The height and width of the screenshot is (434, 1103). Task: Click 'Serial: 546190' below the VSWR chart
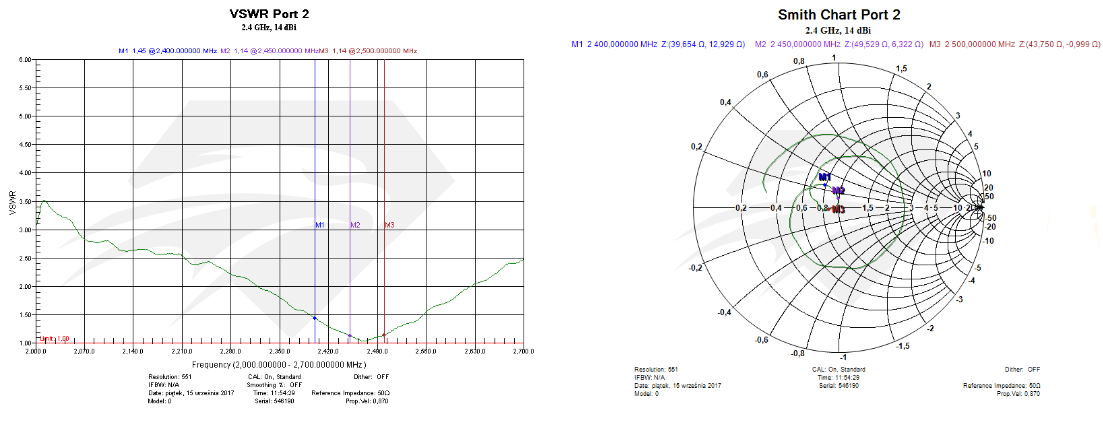276,401
